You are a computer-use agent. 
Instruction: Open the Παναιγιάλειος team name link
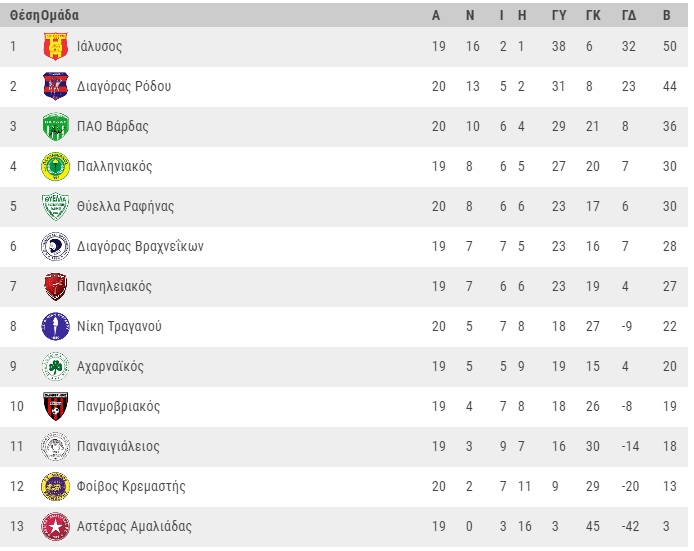118,447
